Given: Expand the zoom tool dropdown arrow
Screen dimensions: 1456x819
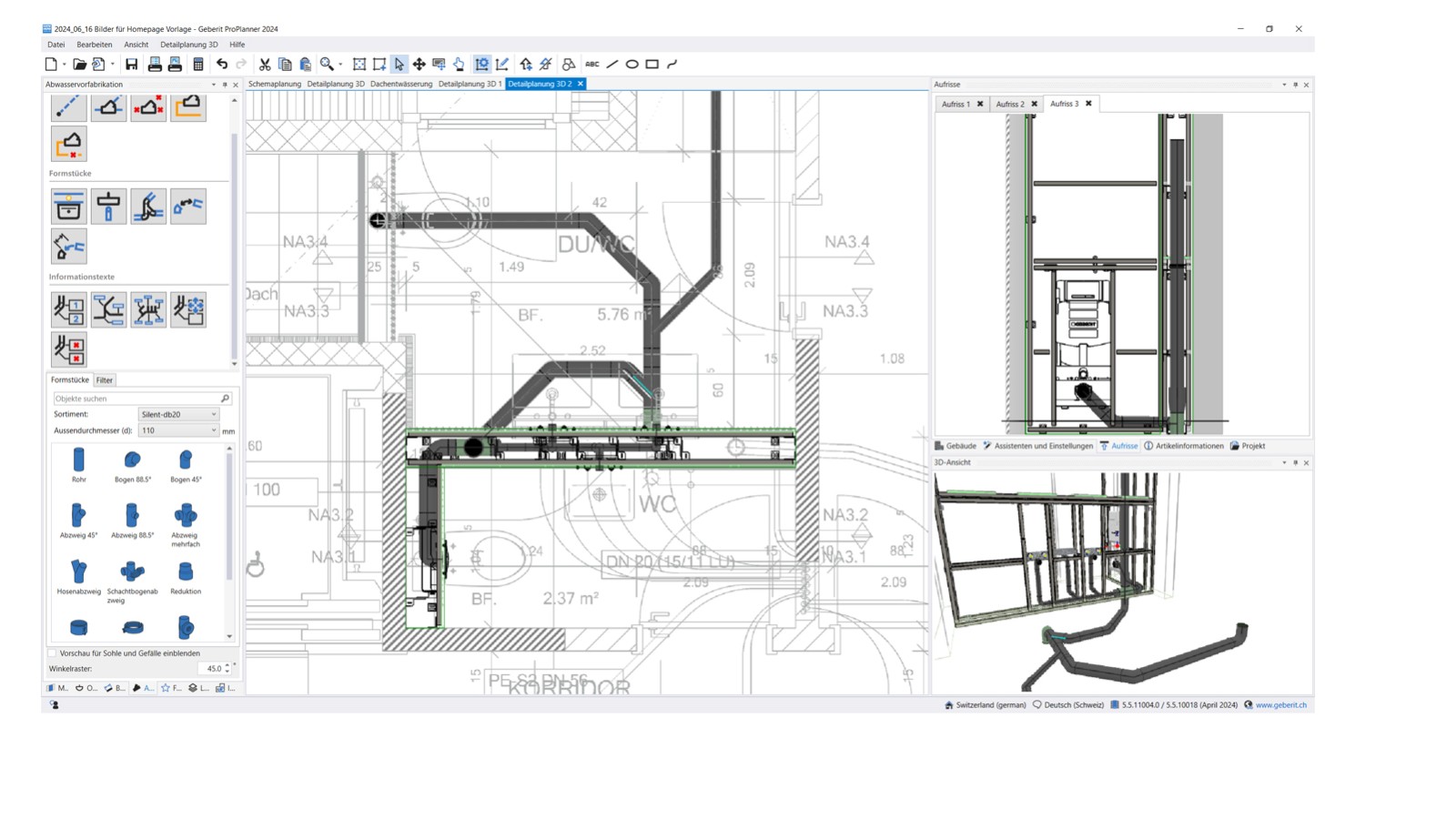Looking at the screenshot, I should [339, 64].
